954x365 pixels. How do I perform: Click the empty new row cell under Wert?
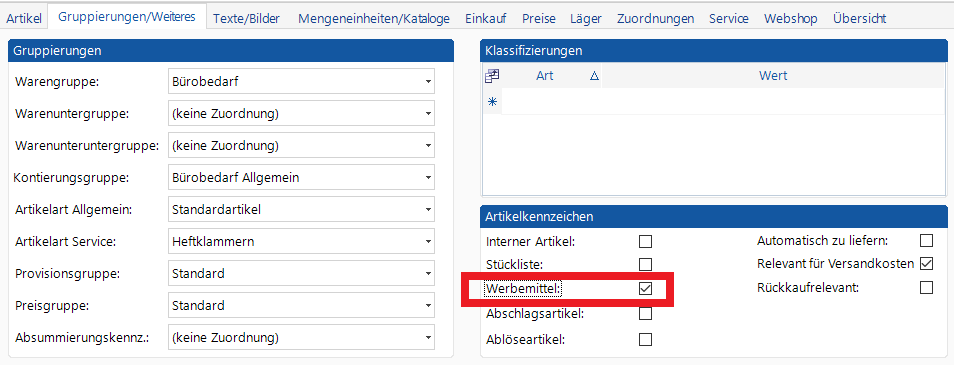[773, 102]
